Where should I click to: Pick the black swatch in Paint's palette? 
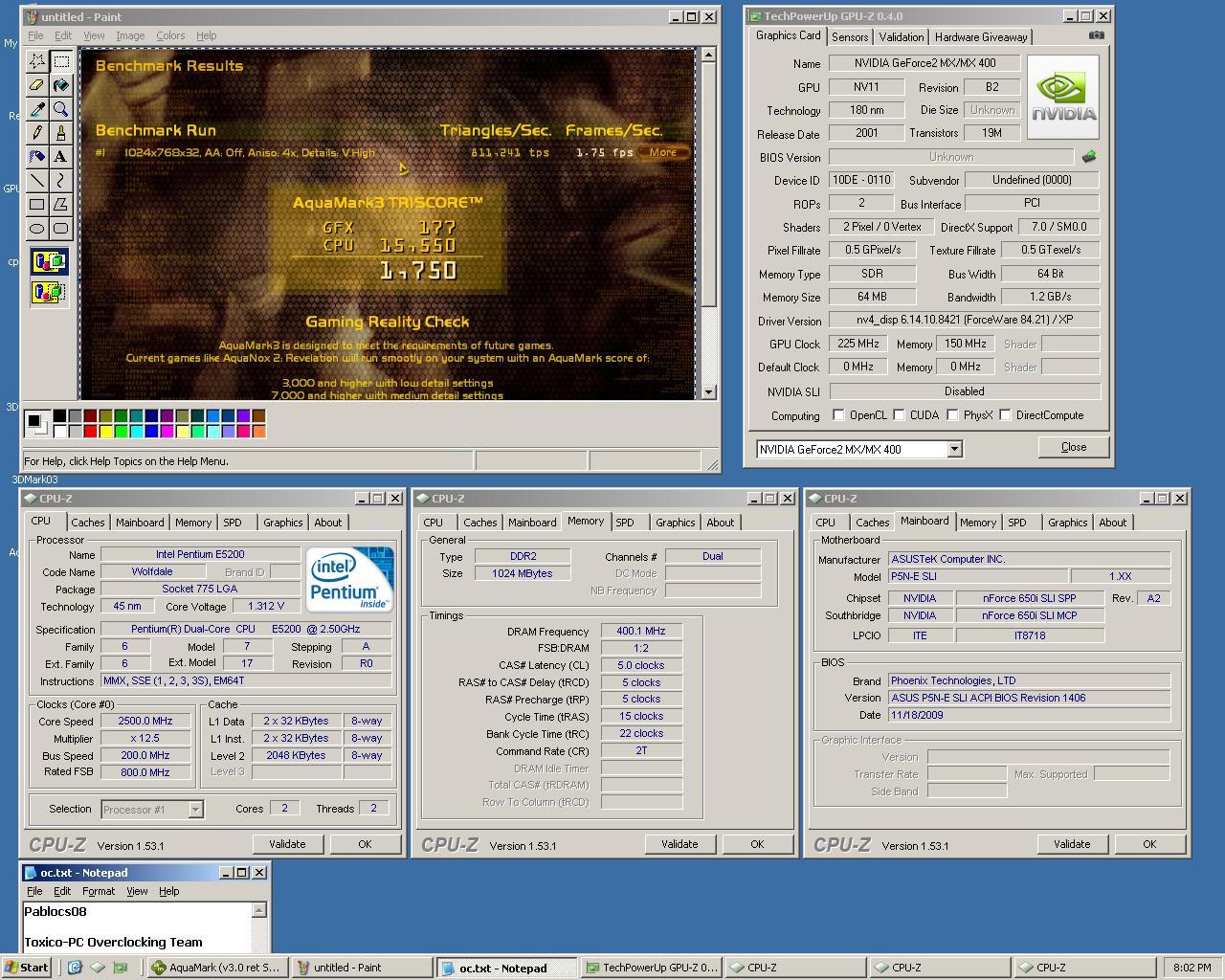click(x=59, y=416)
